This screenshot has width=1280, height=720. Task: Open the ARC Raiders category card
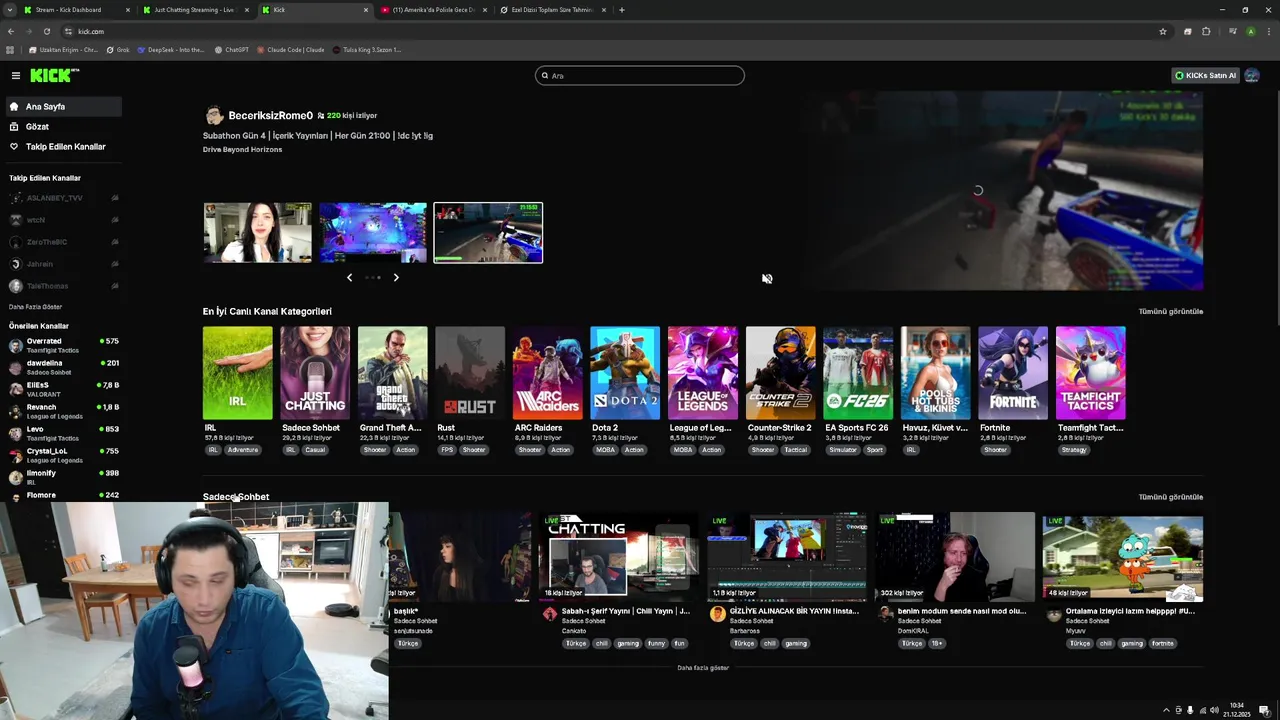coord(548,373)
